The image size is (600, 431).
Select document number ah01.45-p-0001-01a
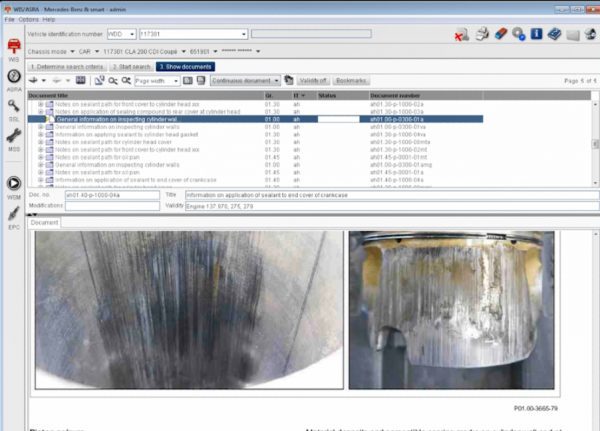click(397, 172)
